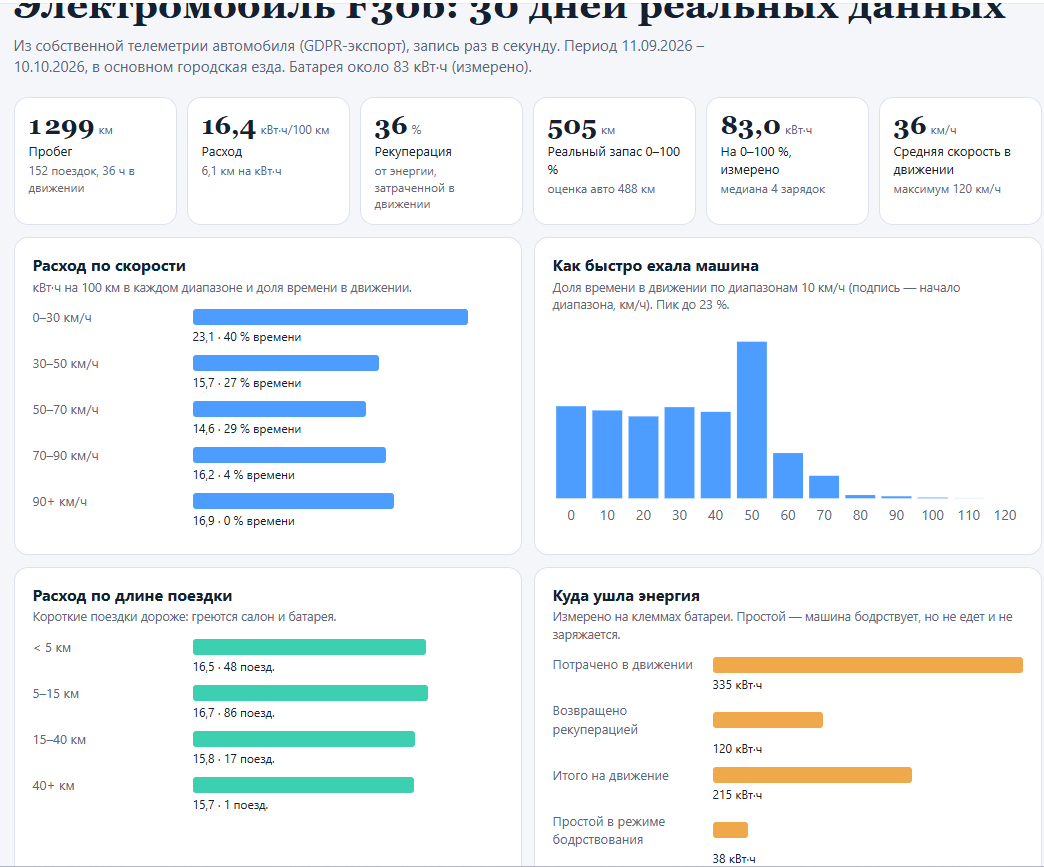Click the 505 км real range value
This screenshot has width=1044, height=867.
click(x=581, y=128)
